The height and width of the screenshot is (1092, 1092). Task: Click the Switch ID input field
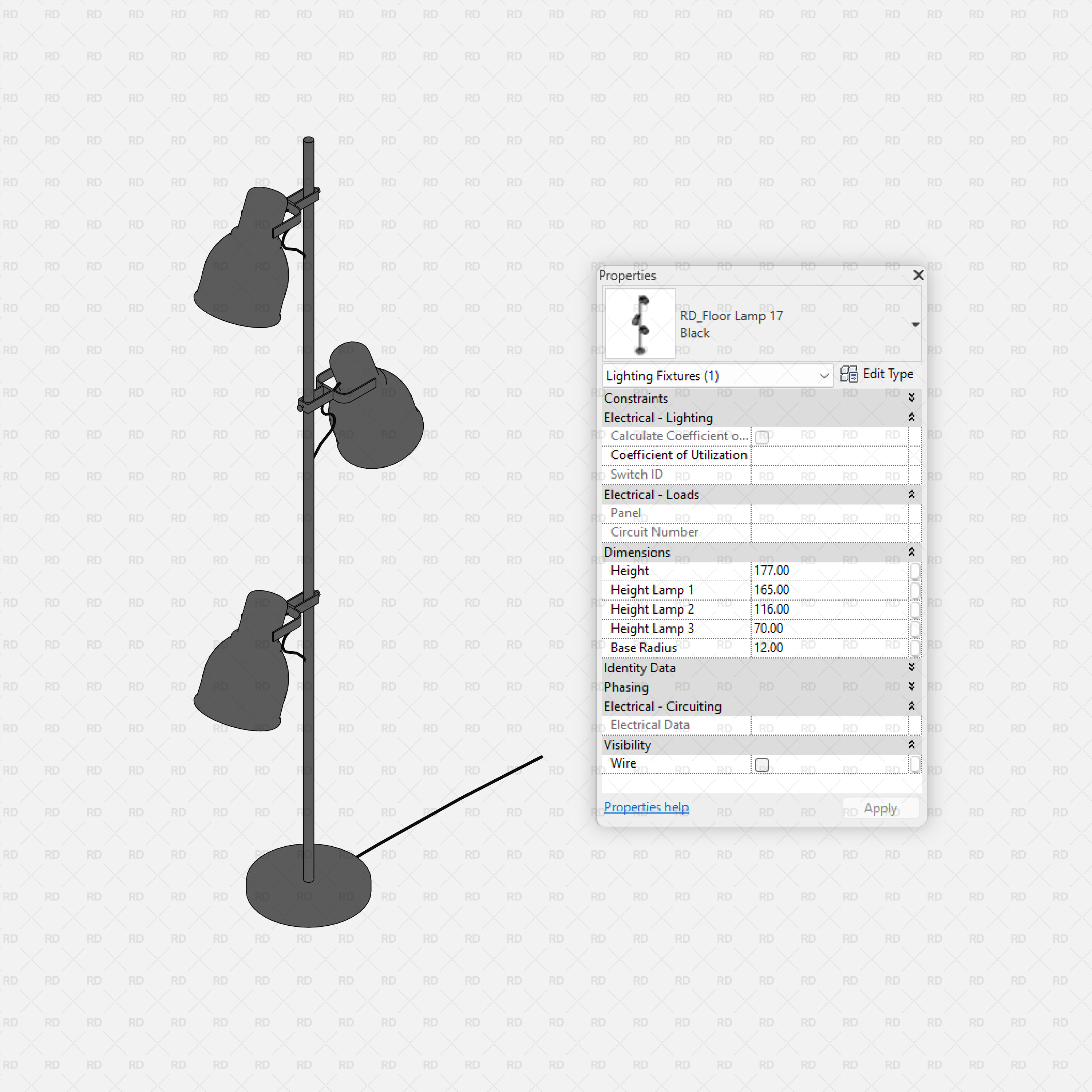[831, 475]
